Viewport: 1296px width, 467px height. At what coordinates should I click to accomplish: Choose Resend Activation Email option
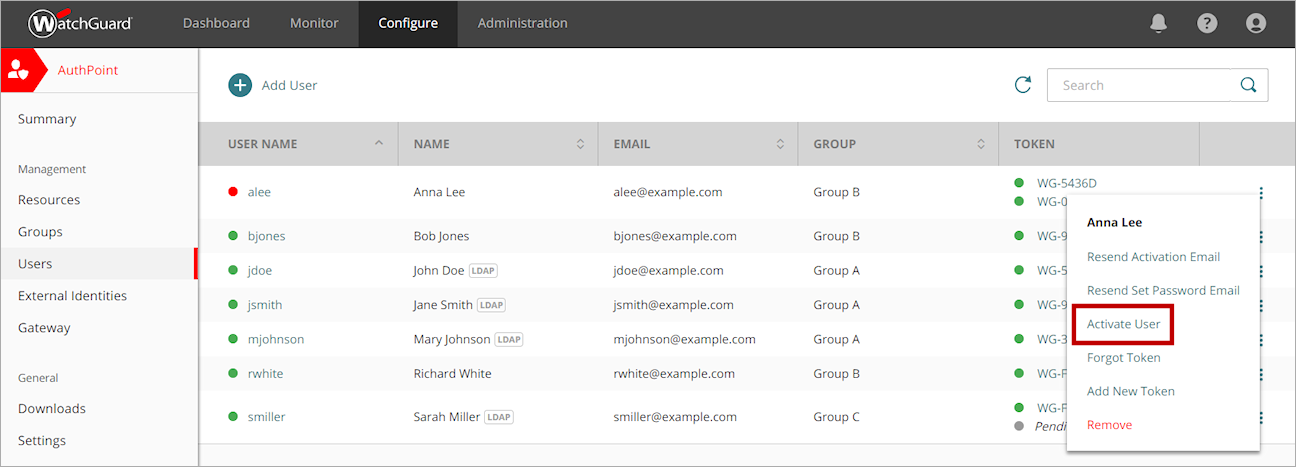pyautogui.click(x=1153, y=257)
